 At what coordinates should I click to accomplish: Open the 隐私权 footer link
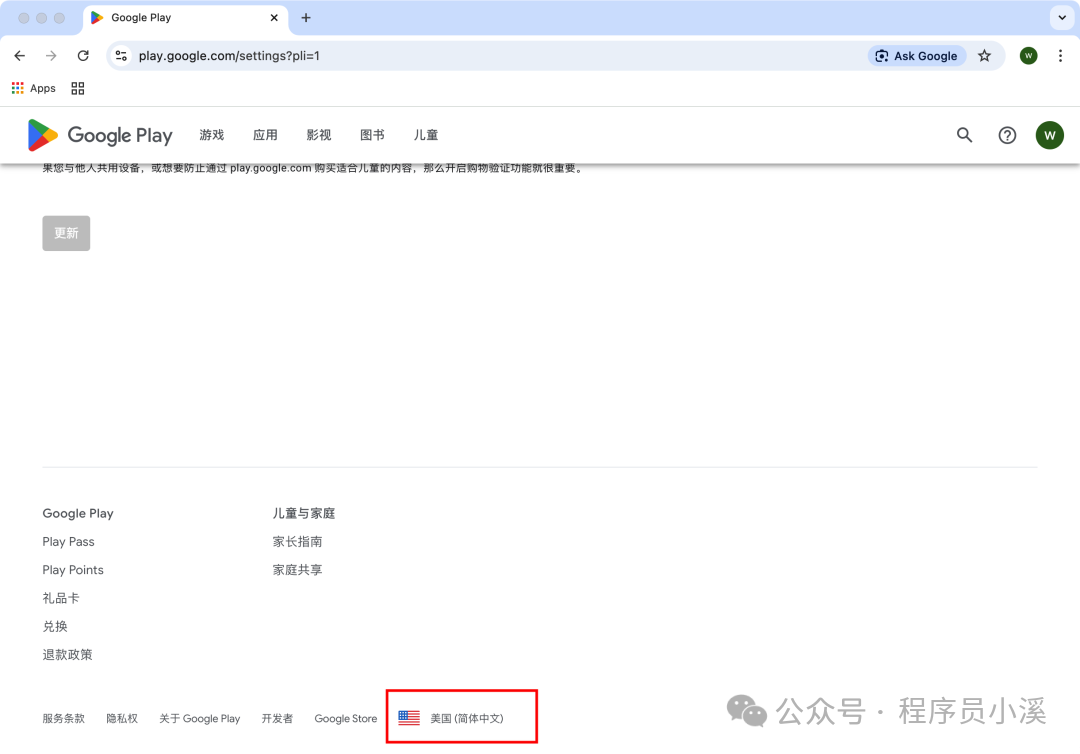point(122,718)
